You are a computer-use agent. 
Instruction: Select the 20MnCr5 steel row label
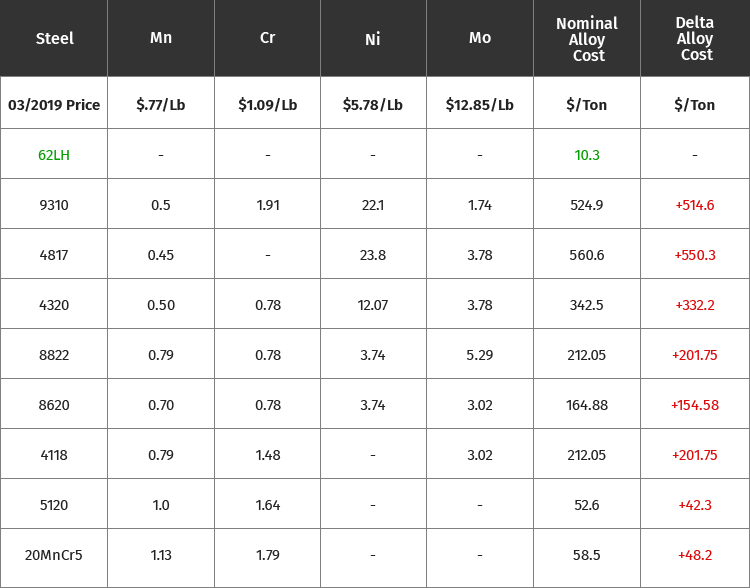[54, 555]
